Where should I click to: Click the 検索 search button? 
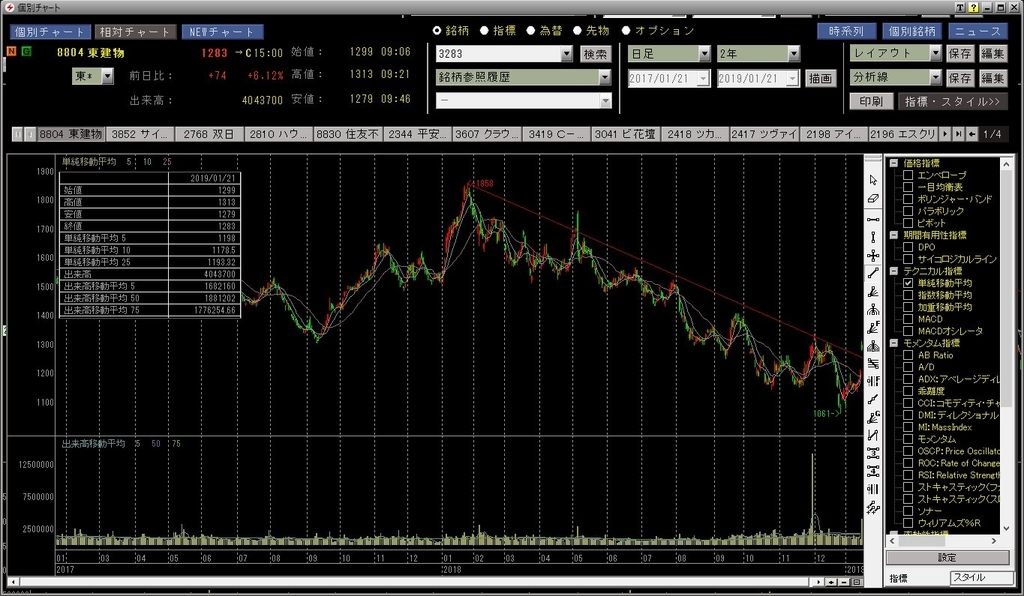(595, 54)
